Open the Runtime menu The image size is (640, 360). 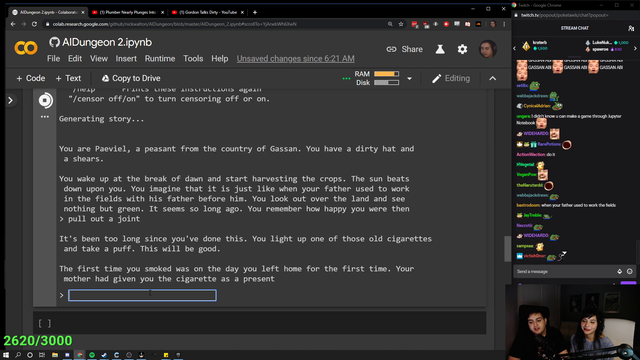pyautogui.click(x=160, y=59)
